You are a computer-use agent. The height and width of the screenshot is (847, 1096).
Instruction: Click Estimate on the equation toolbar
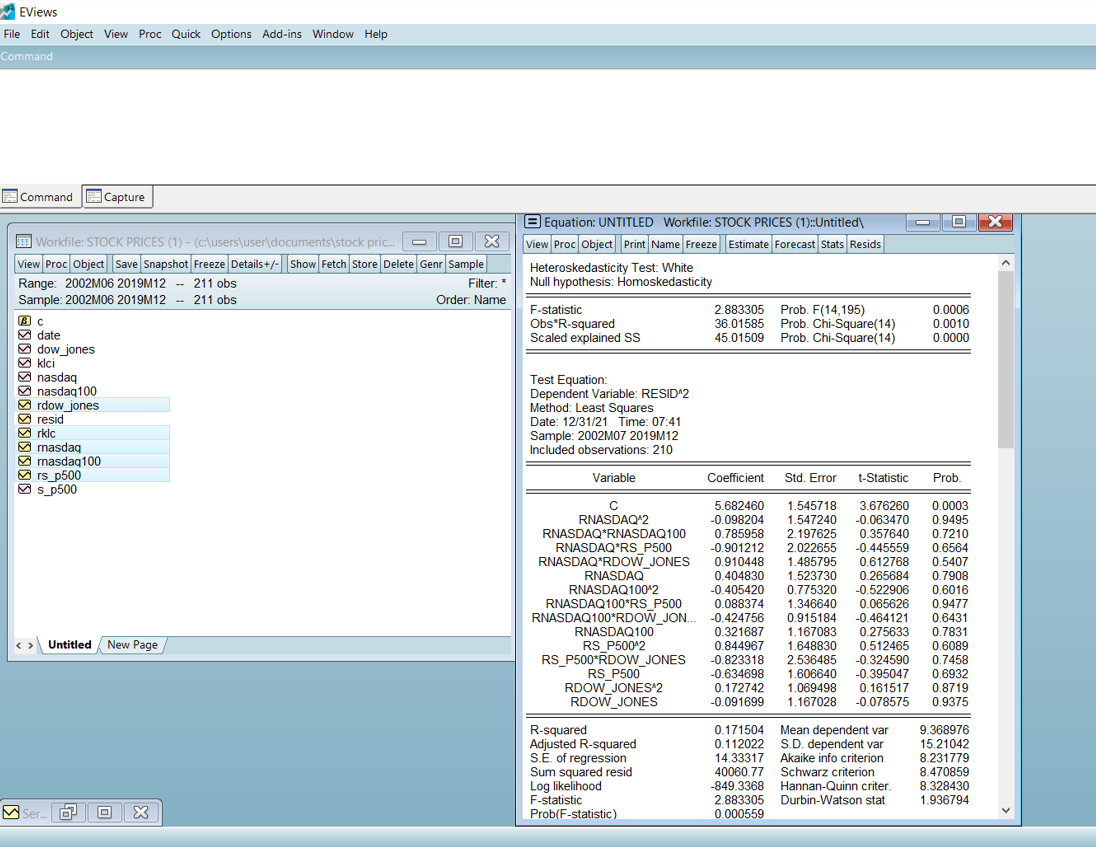[x=748, y=243]
